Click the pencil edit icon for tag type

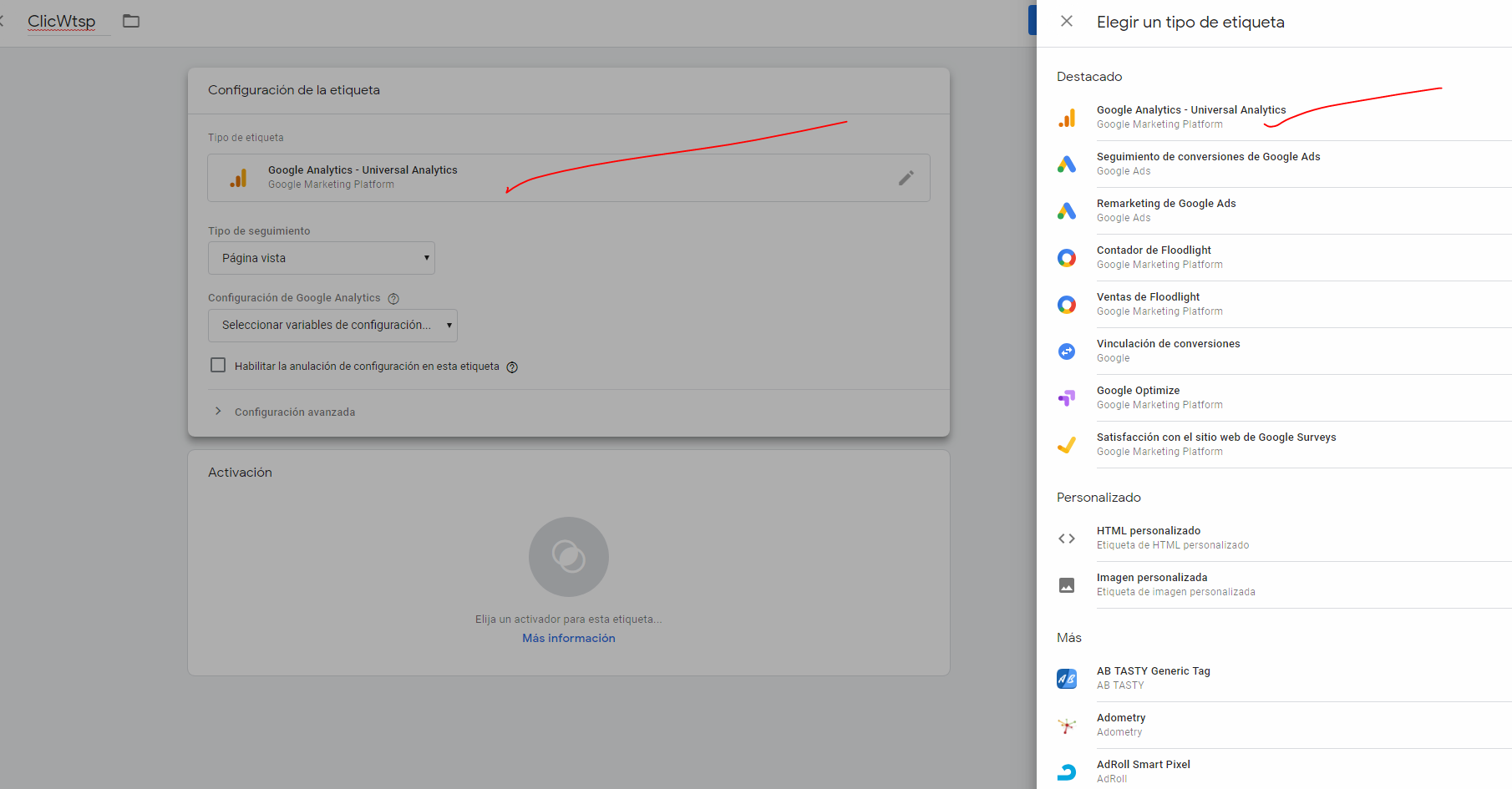[906, 178]
